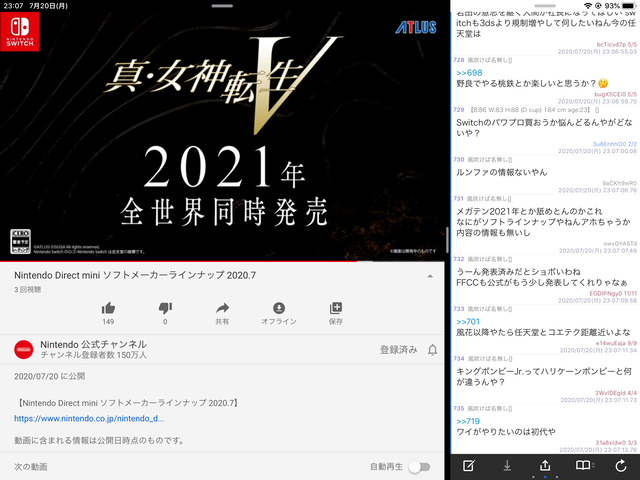Reload the thread with refresh icon
This screenshot has width=640, height=480.
(x=621, y=466)
